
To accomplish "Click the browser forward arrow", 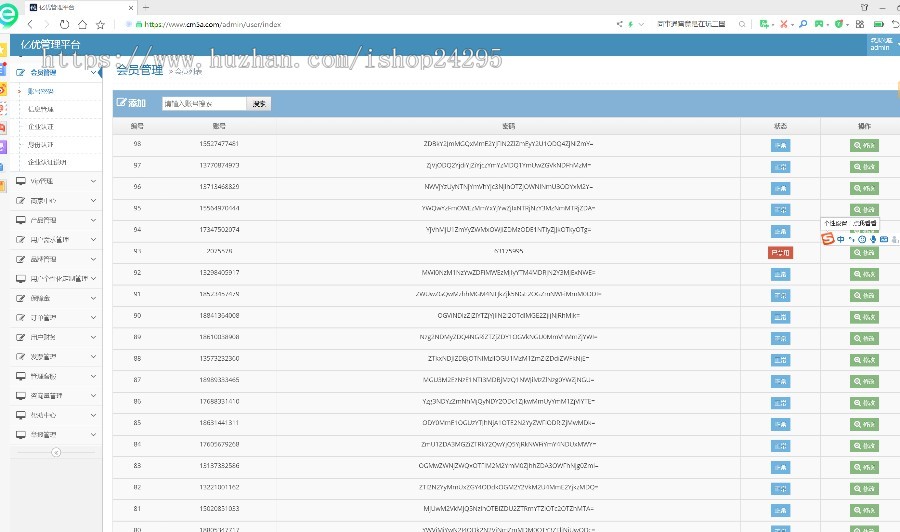I will 47,24.
